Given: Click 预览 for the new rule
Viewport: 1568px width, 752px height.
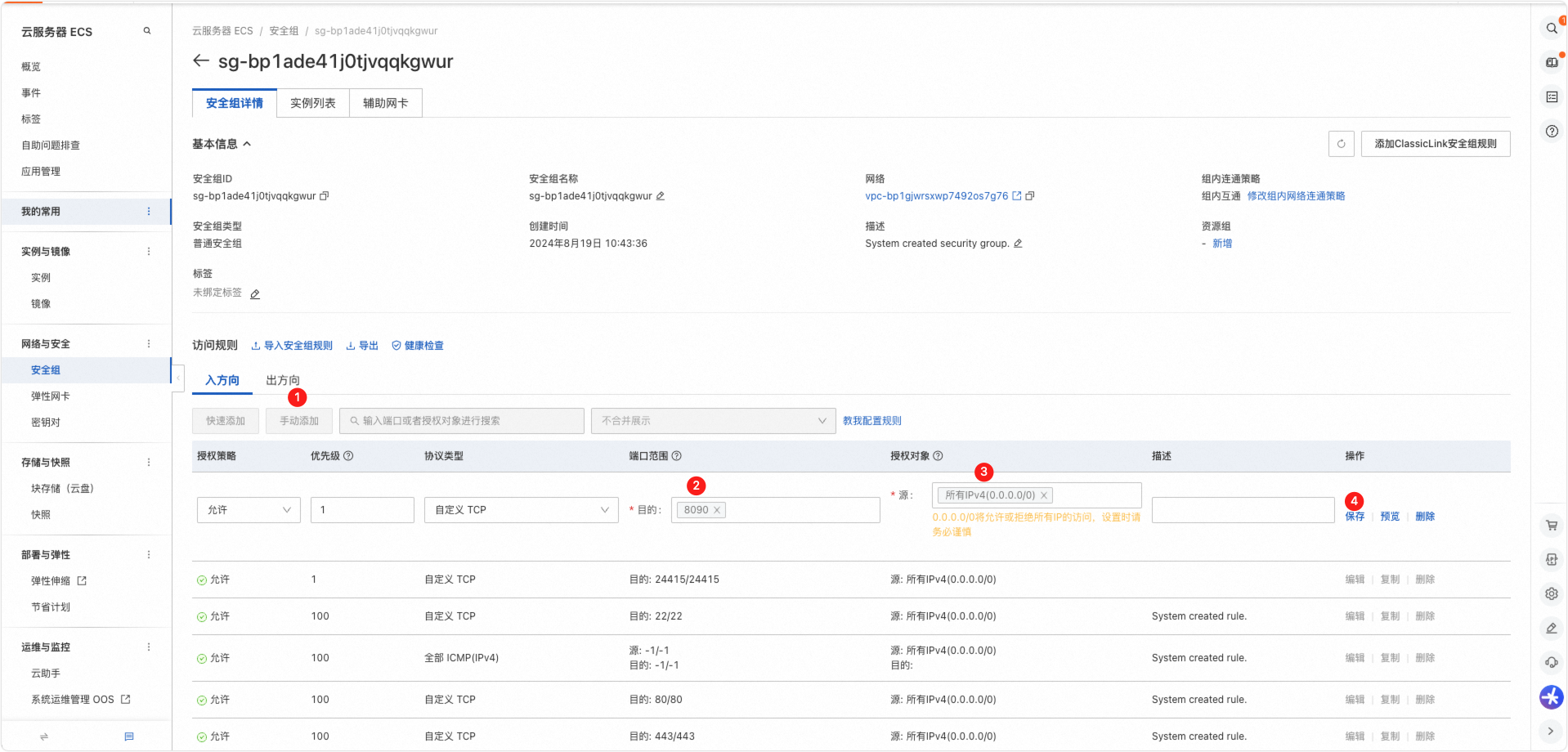Looking at the screenshot, I should pos(1391,517).
